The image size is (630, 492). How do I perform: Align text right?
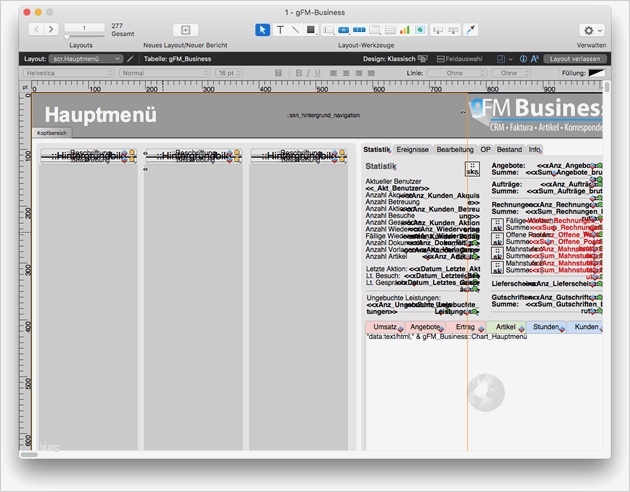click(x=358, y=73)
